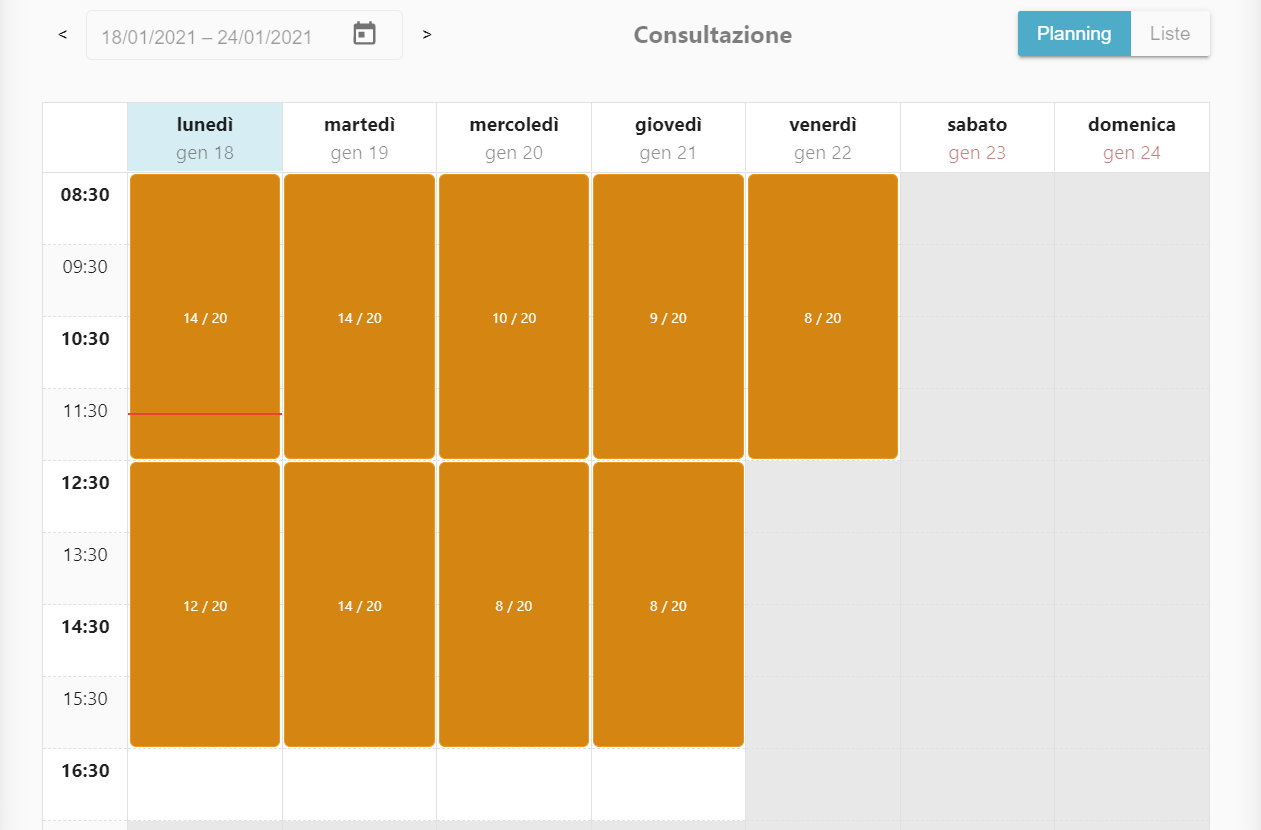Screen dimensions: 1261x830
Task: Click the 16:30 time label
Action: [85, 771]
